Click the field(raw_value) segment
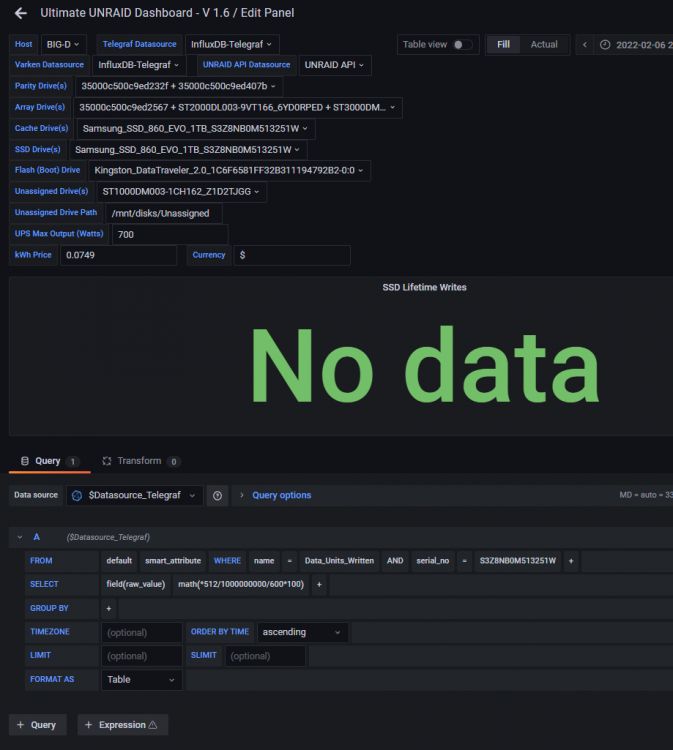The image size is (673, 750). pyautogui.click(x=135, y=585)
